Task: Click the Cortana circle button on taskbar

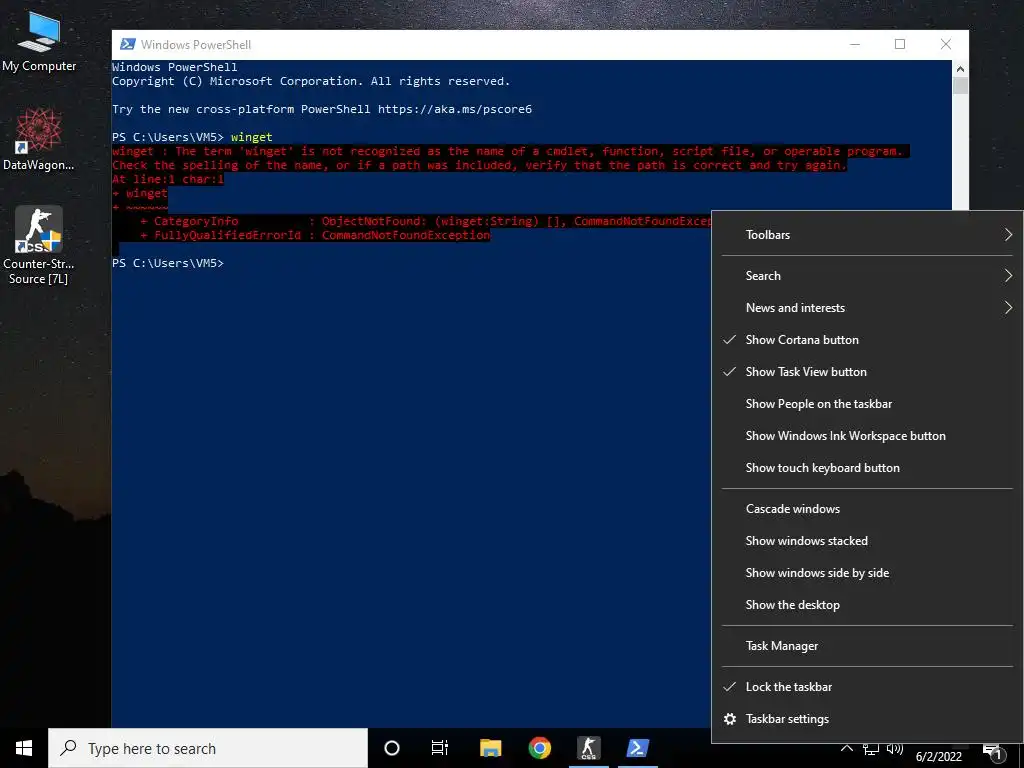Action: click(392, 748)
